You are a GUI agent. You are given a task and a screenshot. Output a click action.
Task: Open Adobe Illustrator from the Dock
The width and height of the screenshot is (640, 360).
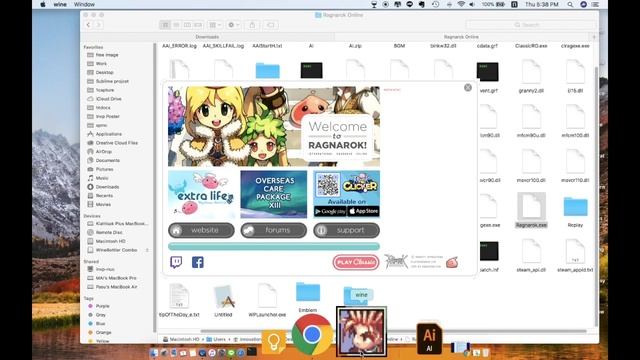(429, 338)
